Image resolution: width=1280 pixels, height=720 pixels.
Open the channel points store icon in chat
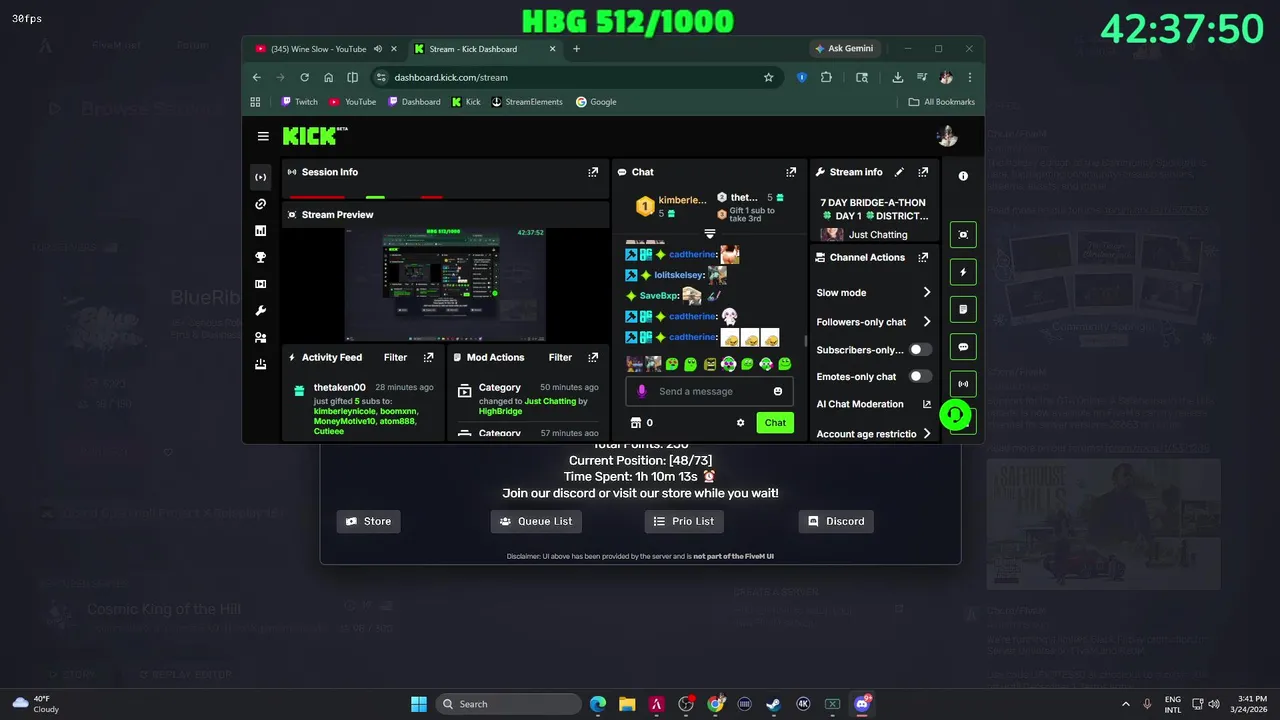coord(634,423)
